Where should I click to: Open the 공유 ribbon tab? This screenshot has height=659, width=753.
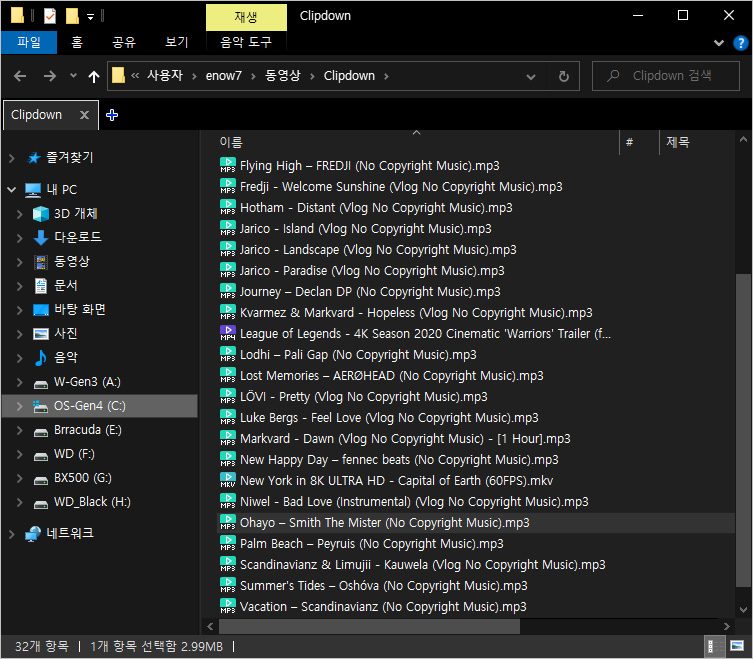(x=124, y=42)
